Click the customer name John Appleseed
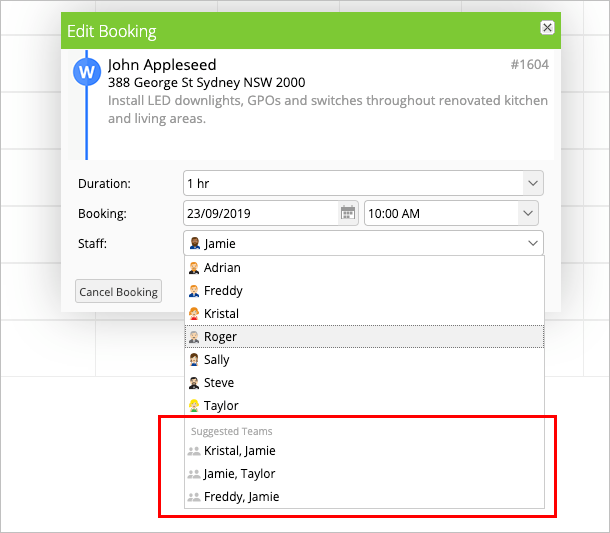The image size is (610, 533). click(162, 65)
